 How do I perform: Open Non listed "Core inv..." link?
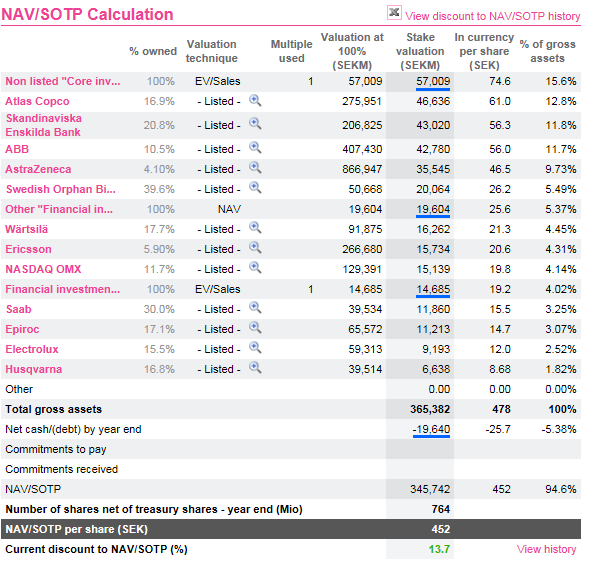point(63,81)
